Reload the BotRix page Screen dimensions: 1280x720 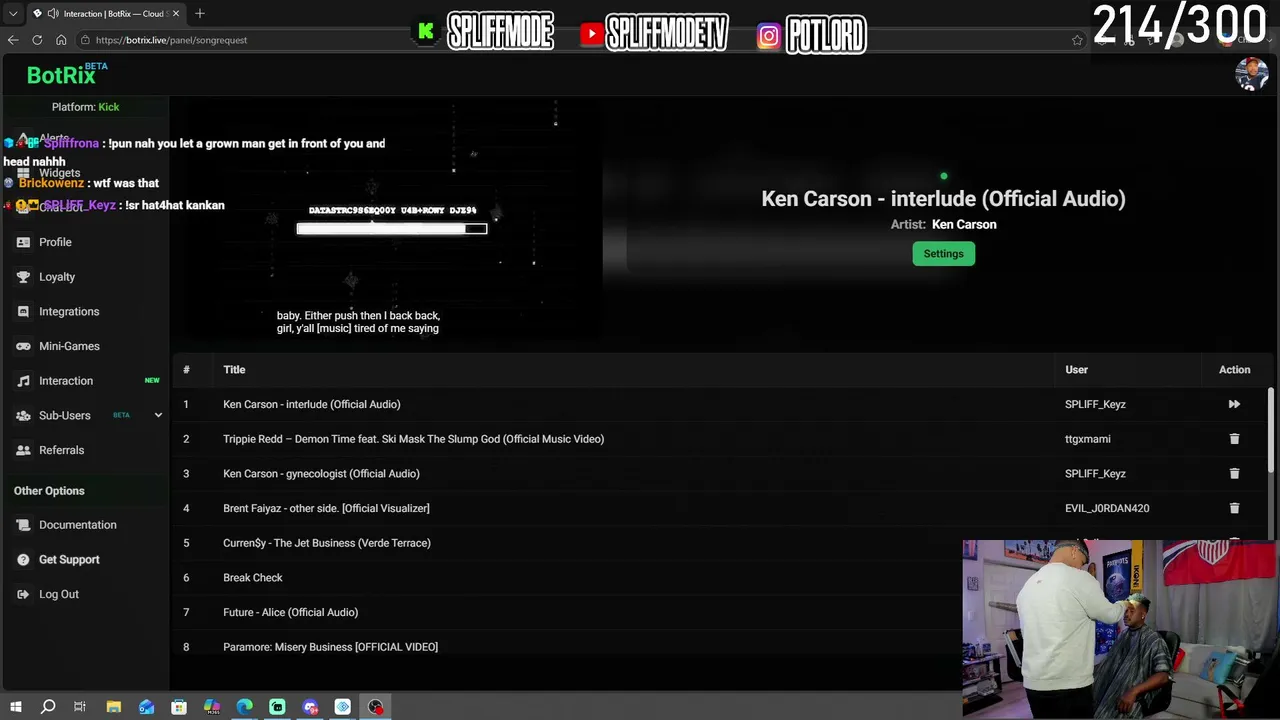pos(37,40)
